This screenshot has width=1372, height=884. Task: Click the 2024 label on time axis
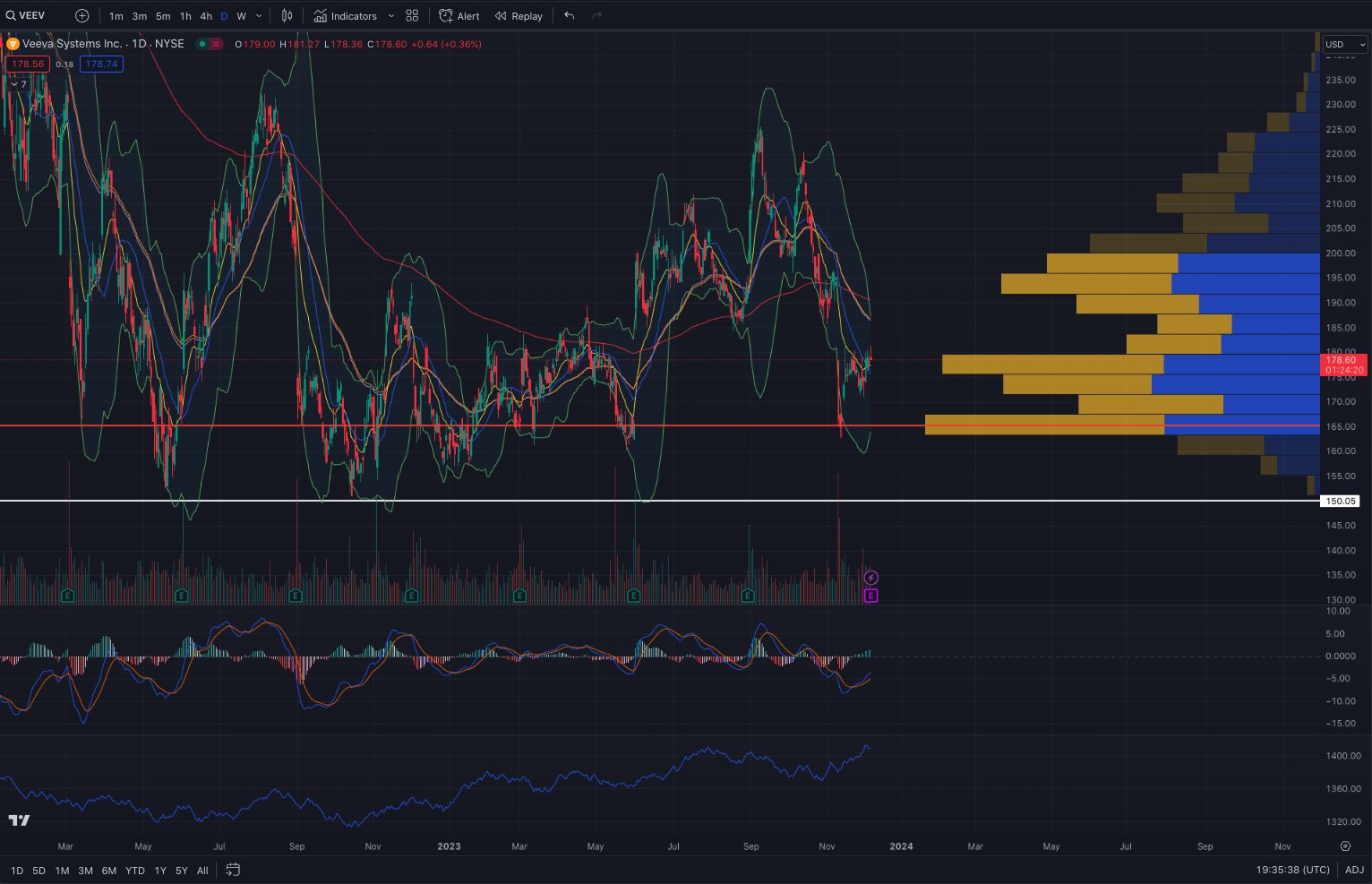click(x=901, y=846)
